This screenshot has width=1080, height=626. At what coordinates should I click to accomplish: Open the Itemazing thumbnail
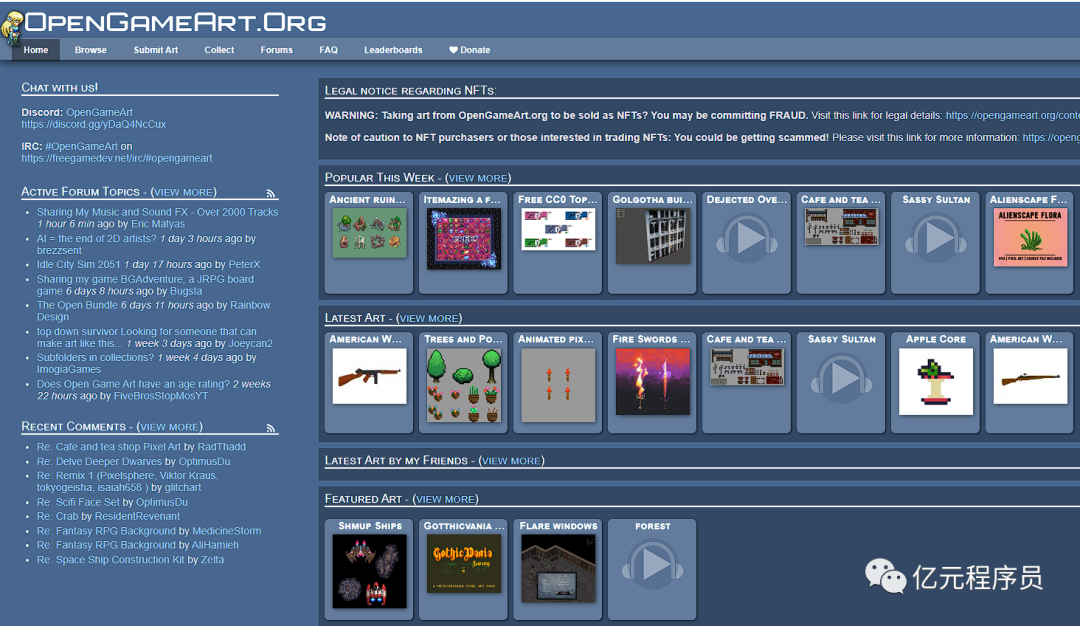[464, 238]
